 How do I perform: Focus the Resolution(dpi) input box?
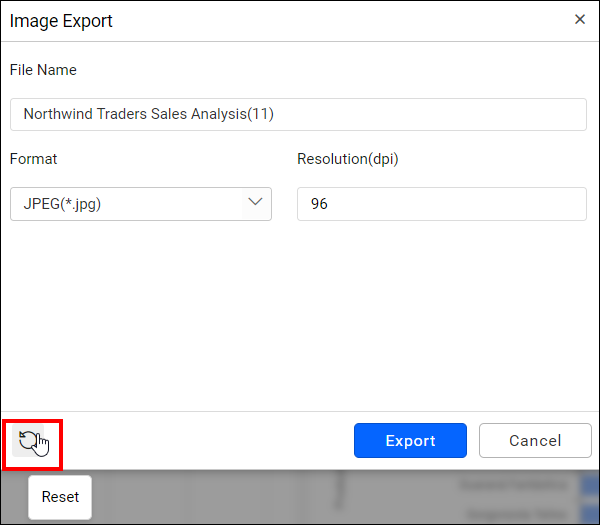pyautogui.click(x=441, y=204)
